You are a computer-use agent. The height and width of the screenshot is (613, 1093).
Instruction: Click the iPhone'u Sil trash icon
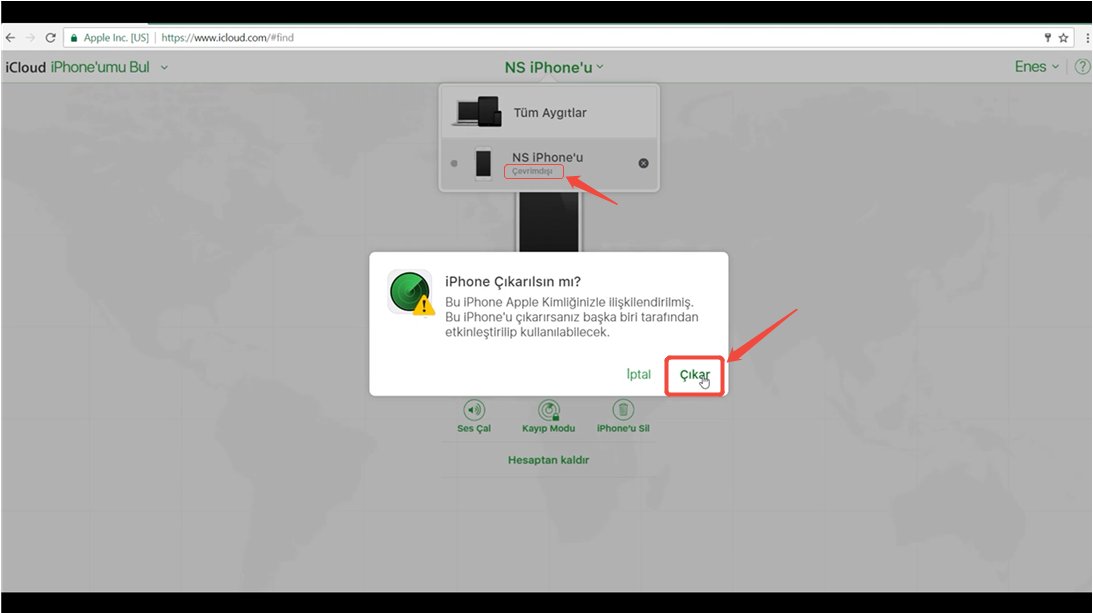tap(623, 409)
